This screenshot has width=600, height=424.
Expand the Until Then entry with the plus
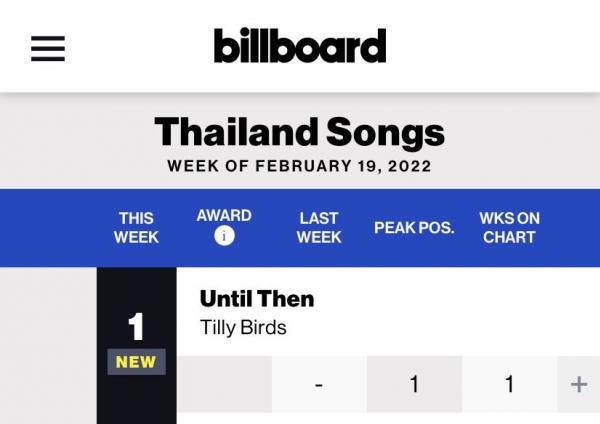pos(579,384)
